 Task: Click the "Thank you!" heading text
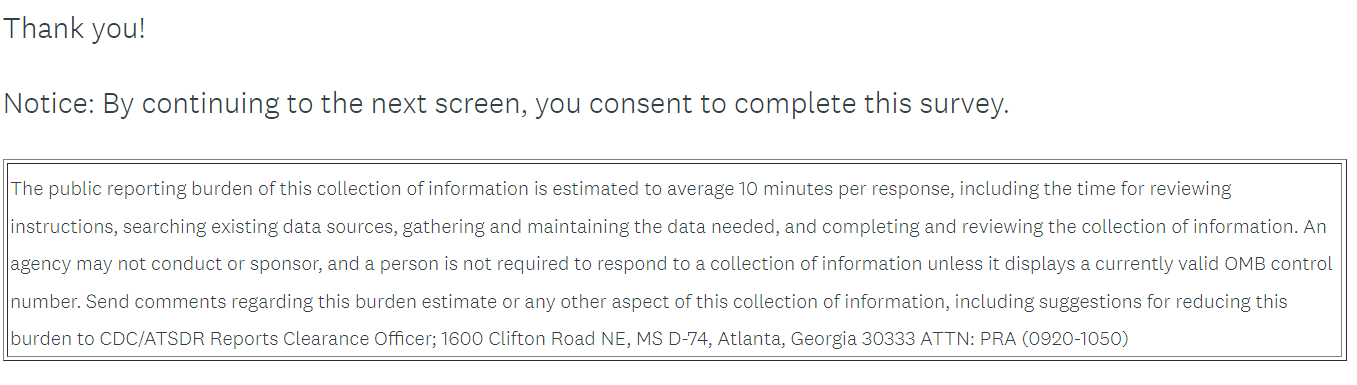tap(74, 29)
